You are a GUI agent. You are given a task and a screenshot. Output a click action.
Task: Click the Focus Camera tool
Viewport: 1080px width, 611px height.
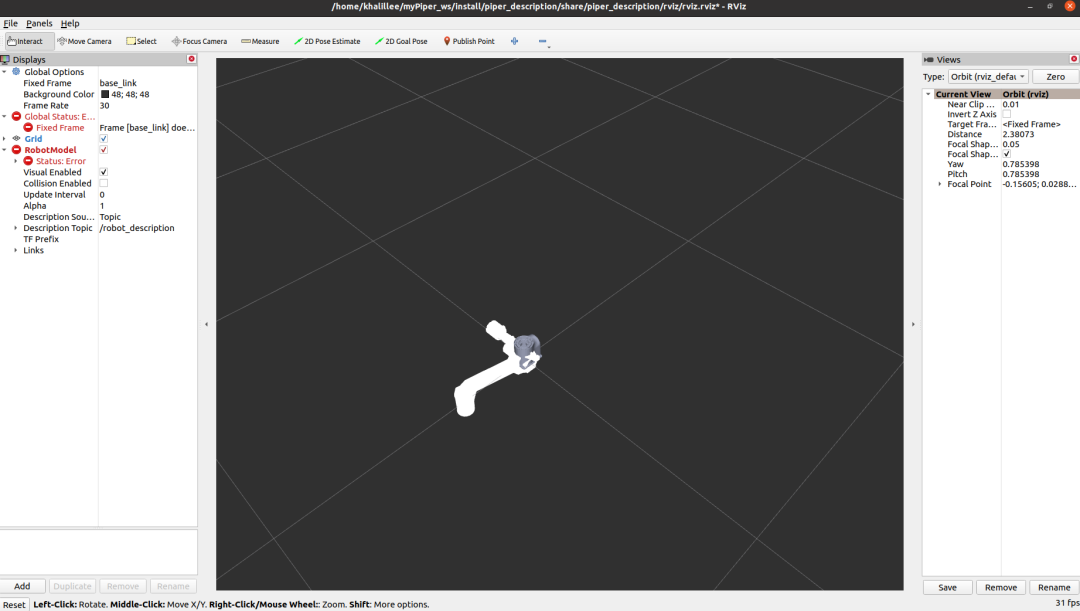click(199, 41)
